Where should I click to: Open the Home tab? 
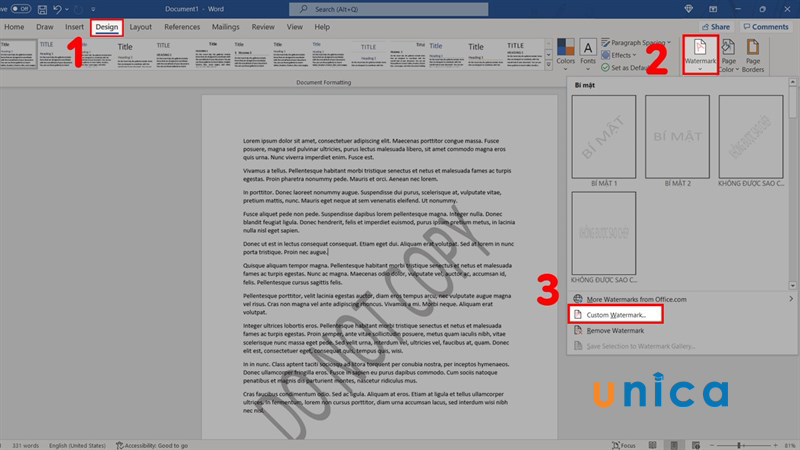[14, 27]
